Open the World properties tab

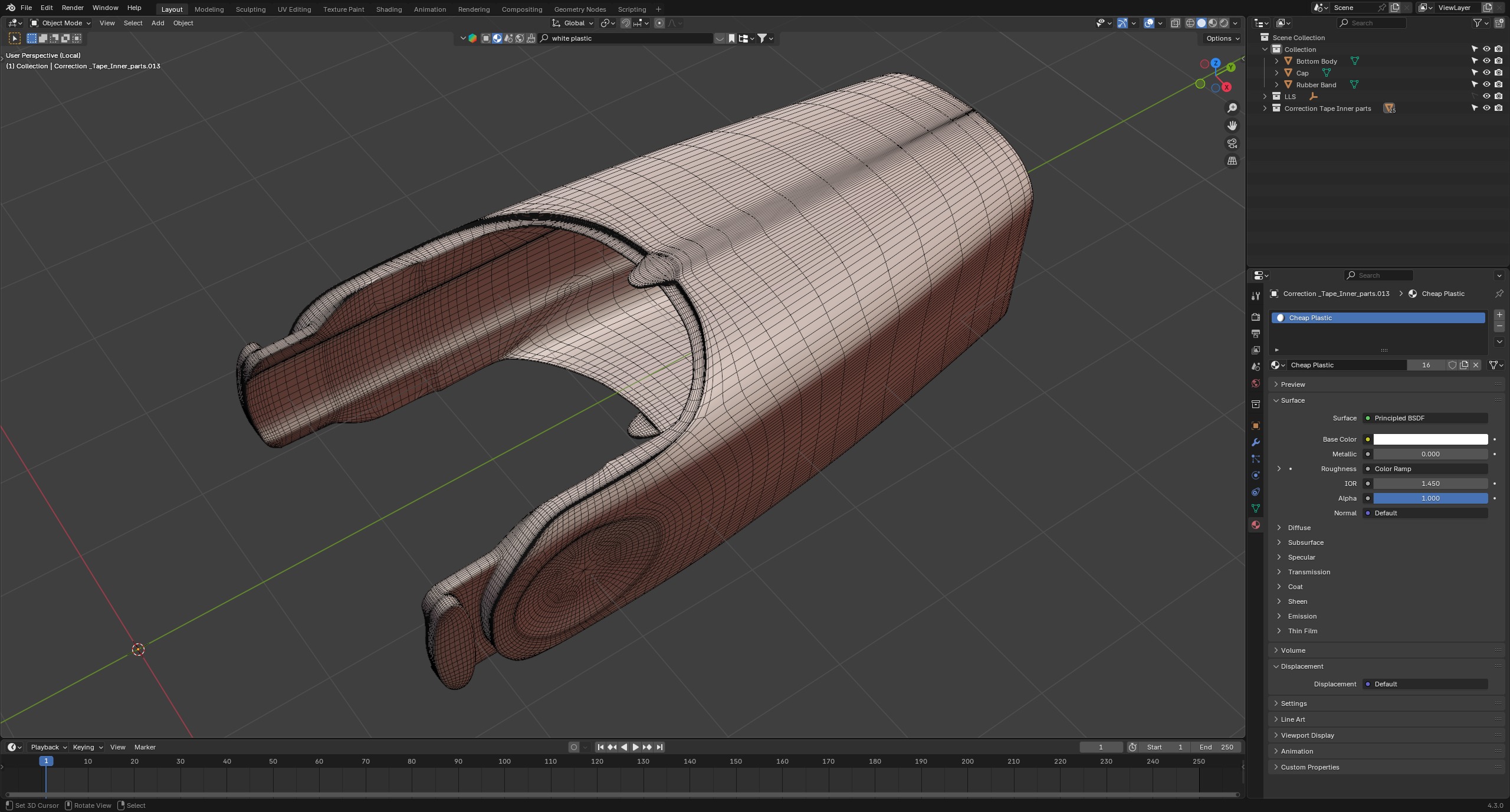coord(1256,383)
